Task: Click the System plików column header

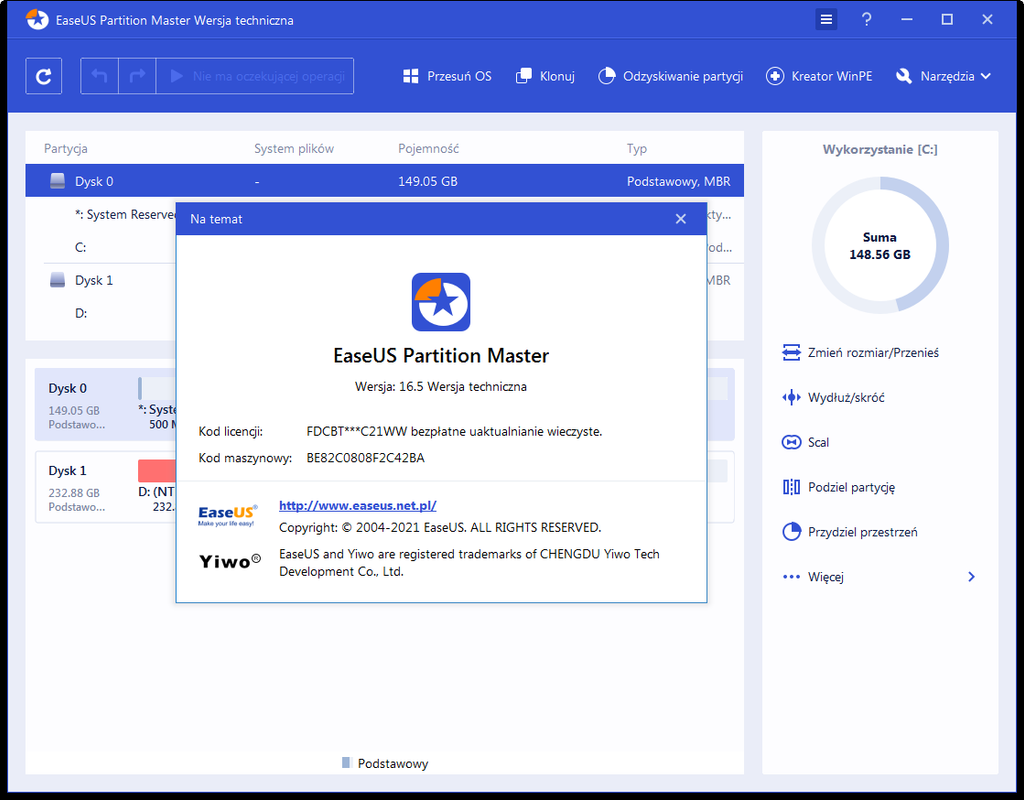Action: tap(294, 149)
